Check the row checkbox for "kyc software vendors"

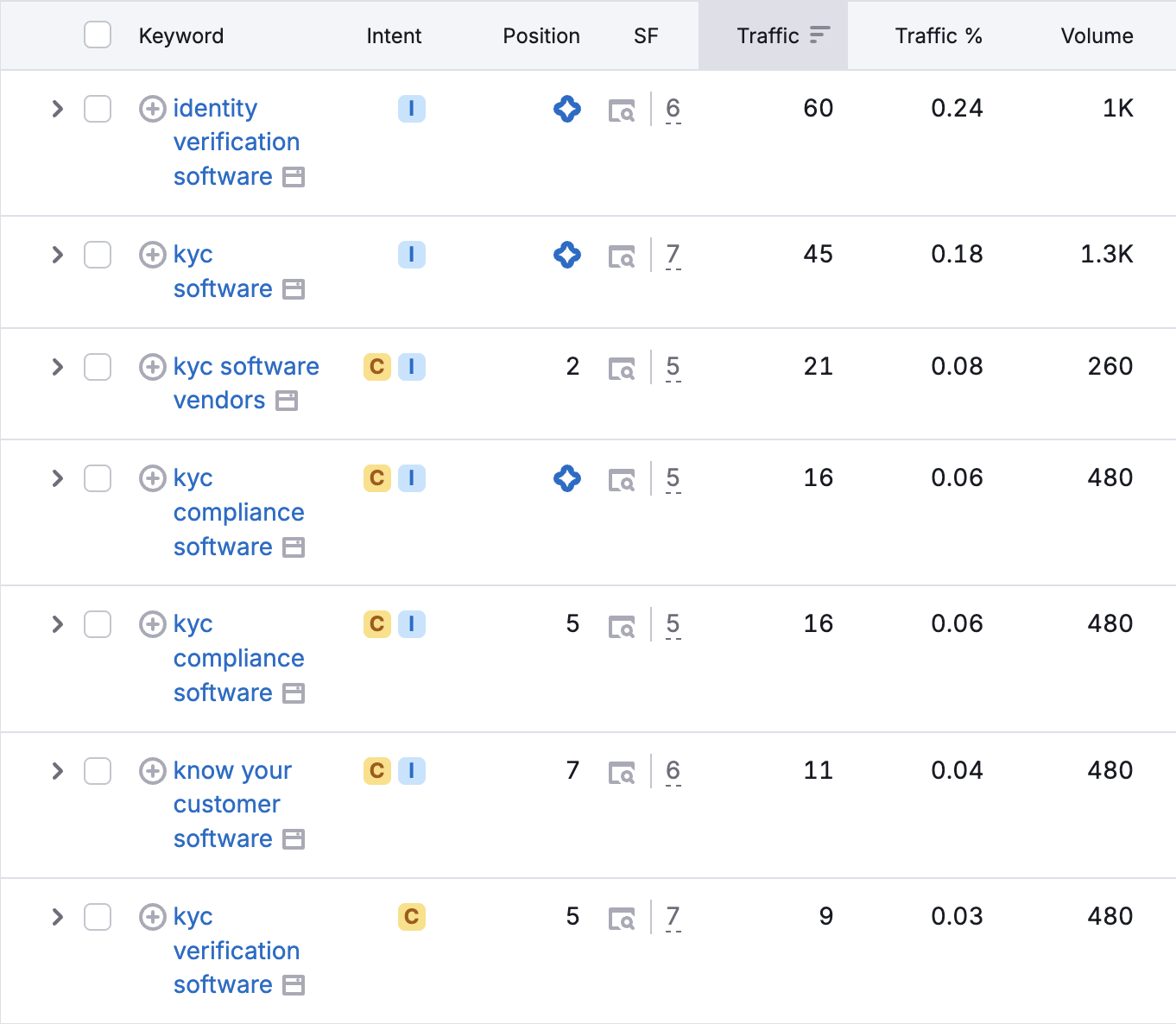98,367
